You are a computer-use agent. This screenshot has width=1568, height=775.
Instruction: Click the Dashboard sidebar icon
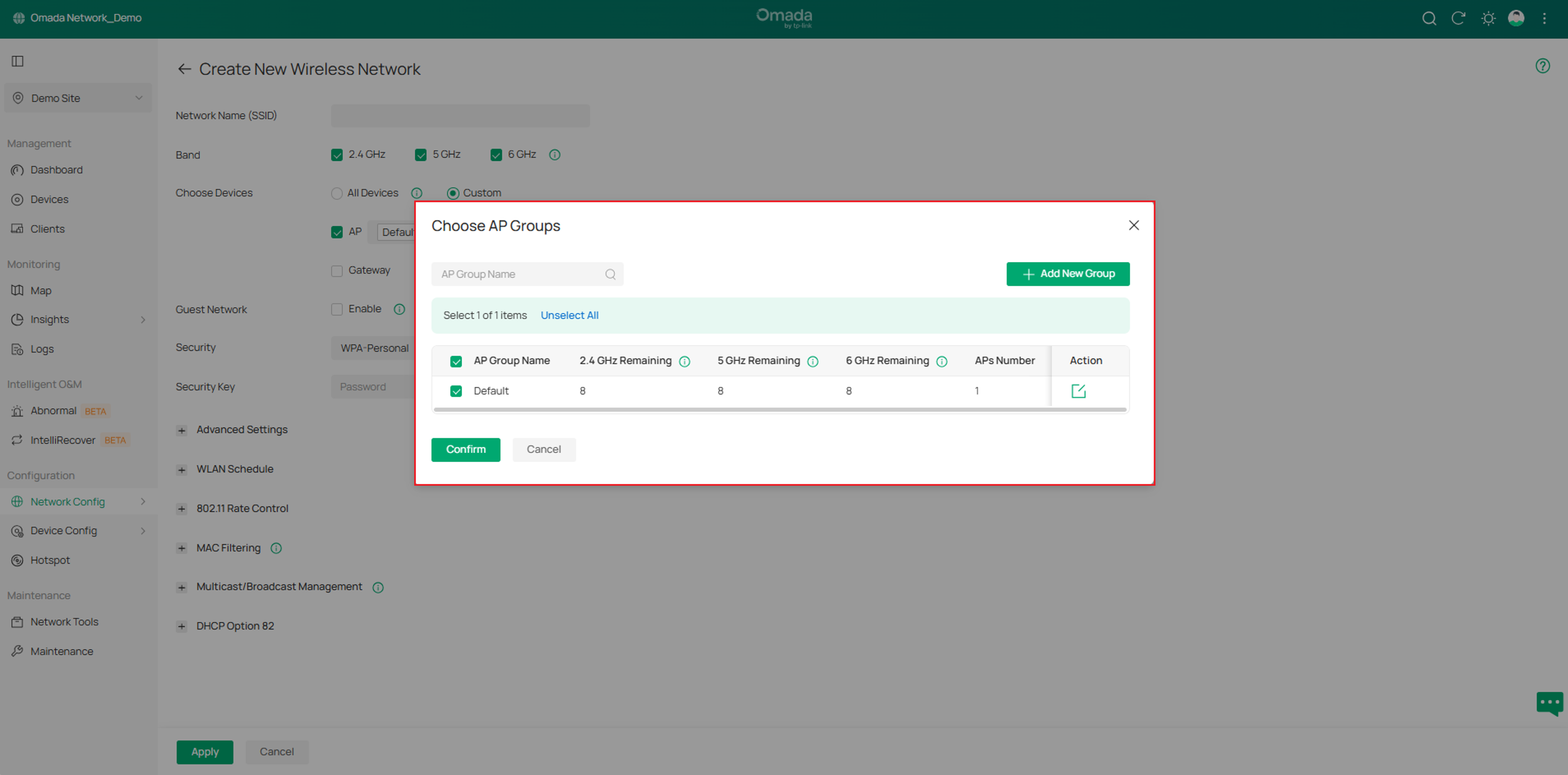18,170
